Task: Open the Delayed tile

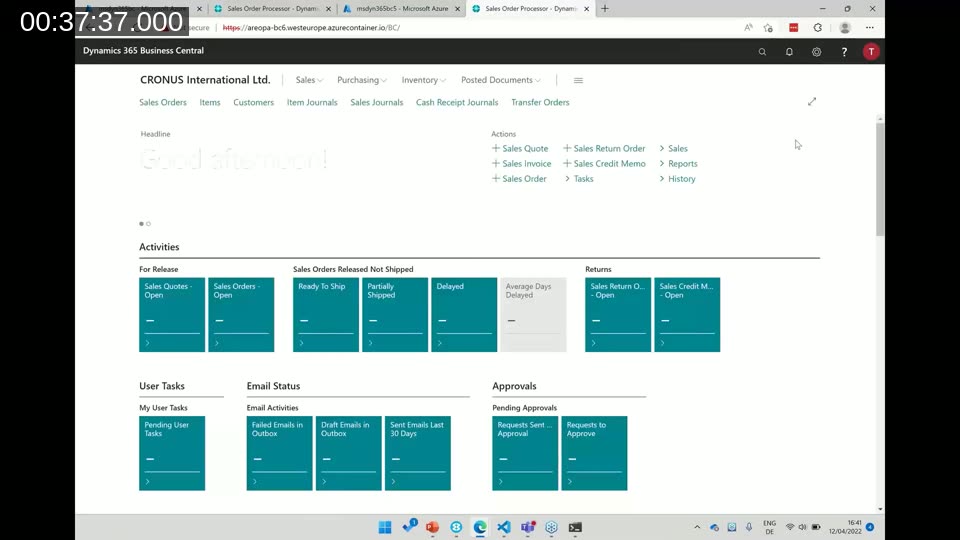Action: 464,315
